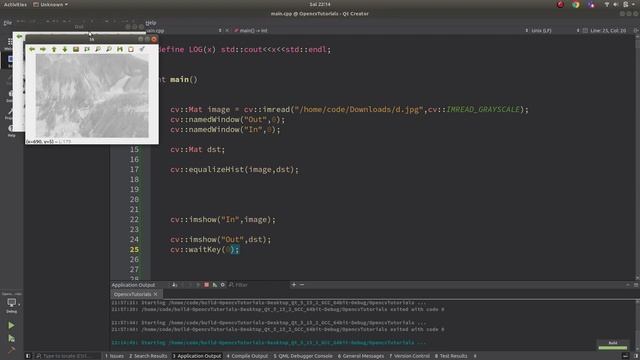This screenshot has height=360, width=640.
Task: Open the Activities overview
Action: click(15, 4)
